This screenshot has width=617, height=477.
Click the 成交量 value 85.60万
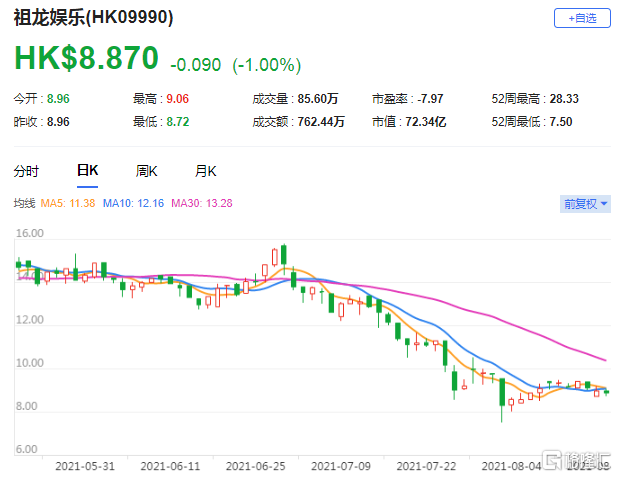[318, 99]
